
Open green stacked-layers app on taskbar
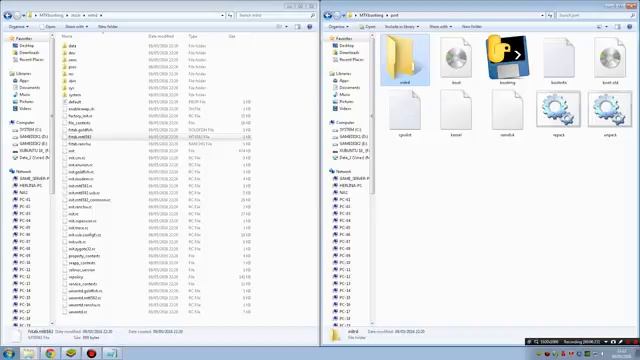[71, 353]
